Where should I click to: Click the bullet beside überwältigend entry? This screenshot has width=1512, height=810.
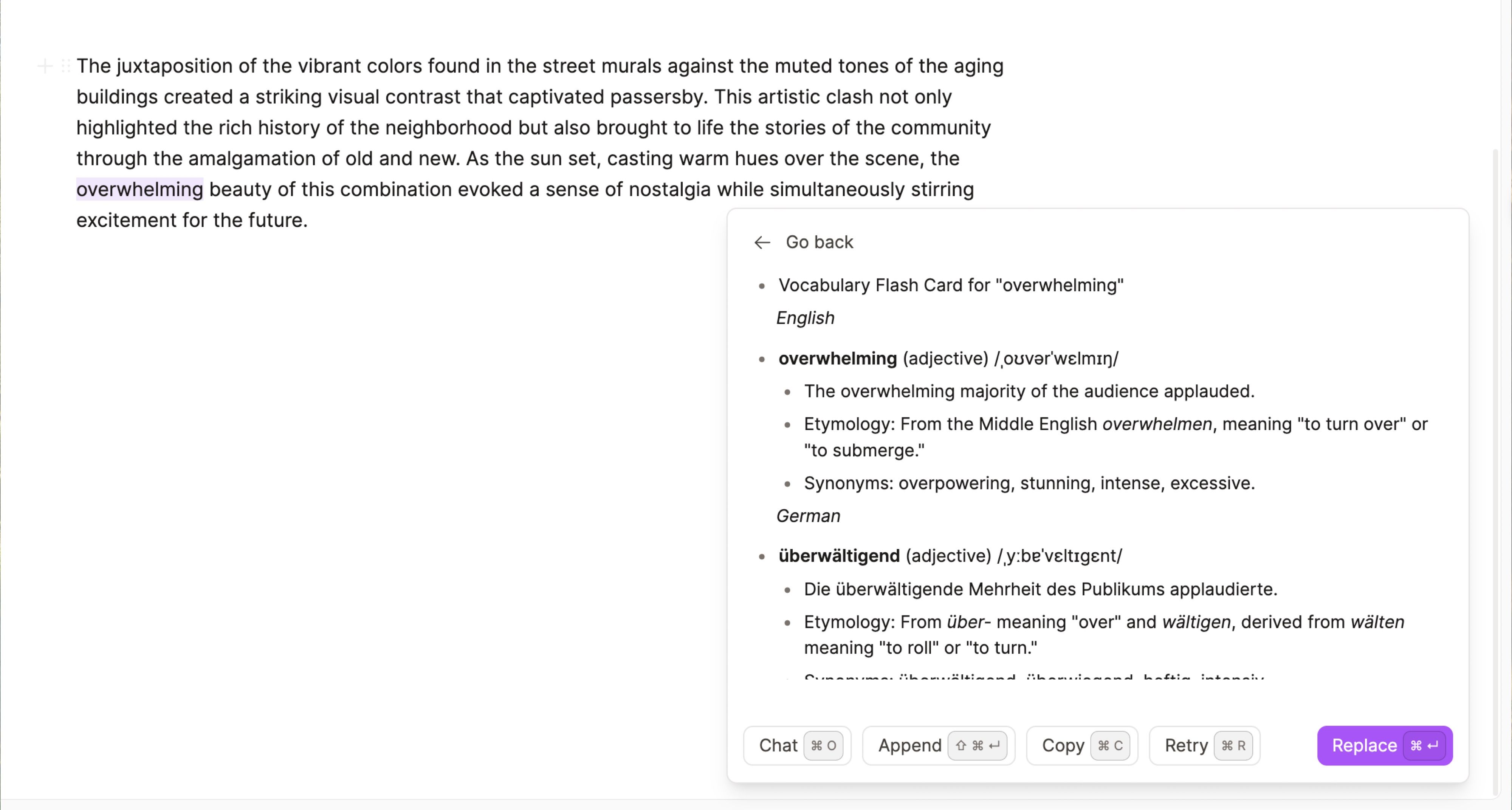point(761,556)
